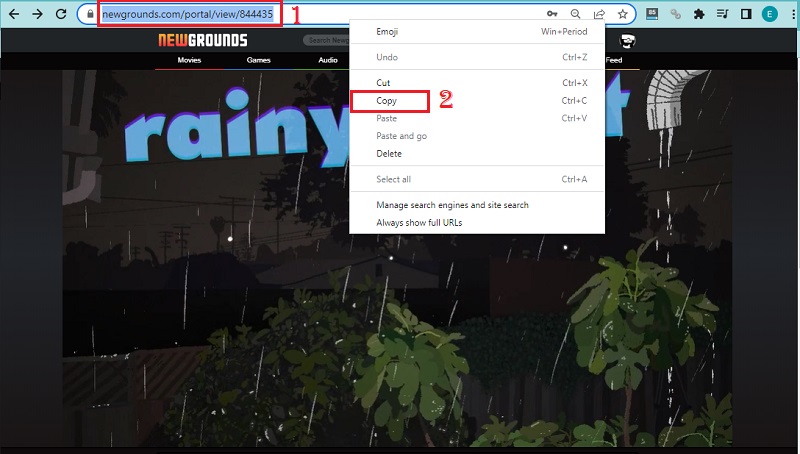
Task: Choose Copy from the context menu
Action: click(x=477, y=100)
